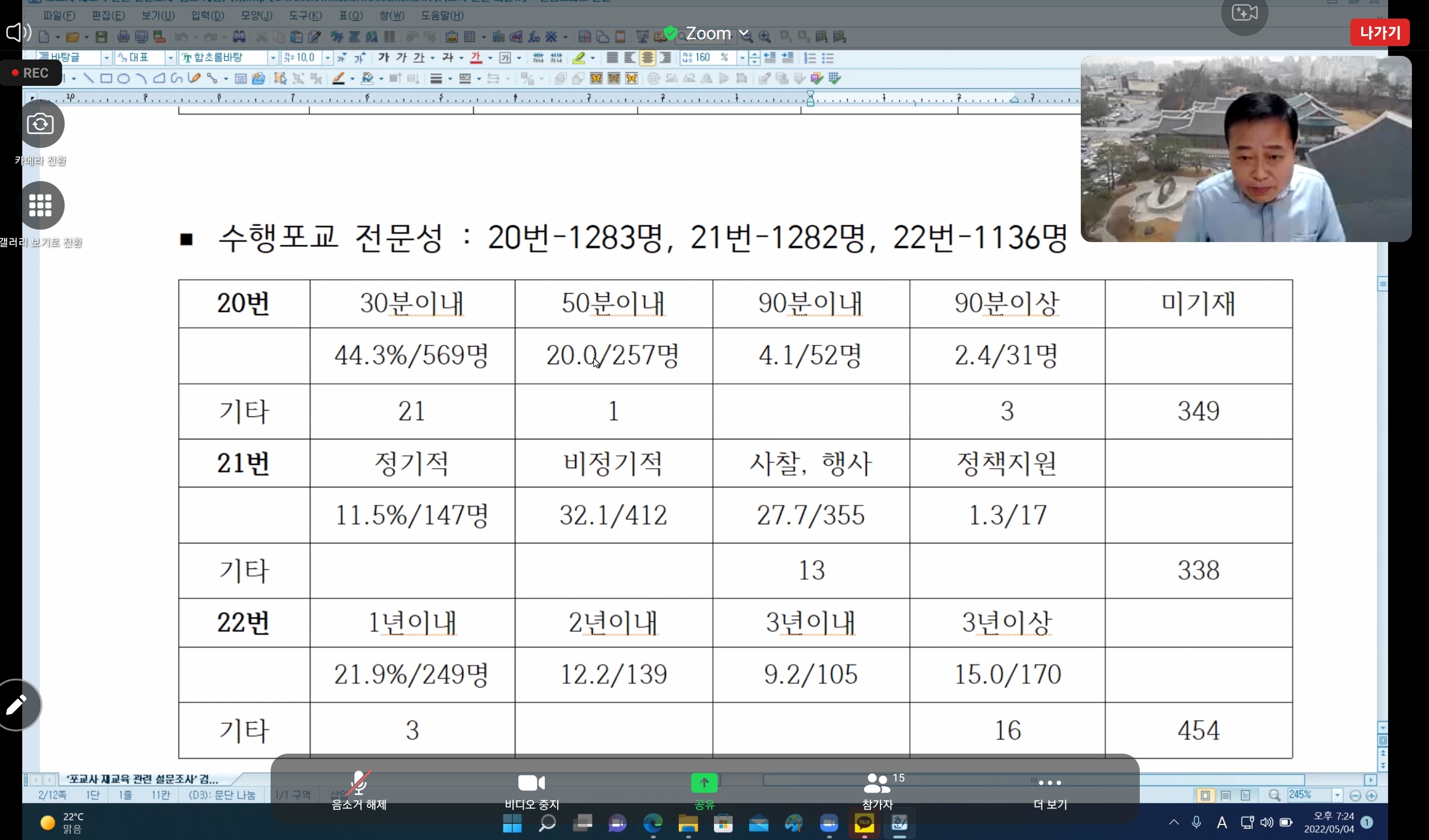The width and height of the screenshot is (1429, 840).
Task: Expand the Zoom meeting info chevron
Action: [x=743, y=34]
